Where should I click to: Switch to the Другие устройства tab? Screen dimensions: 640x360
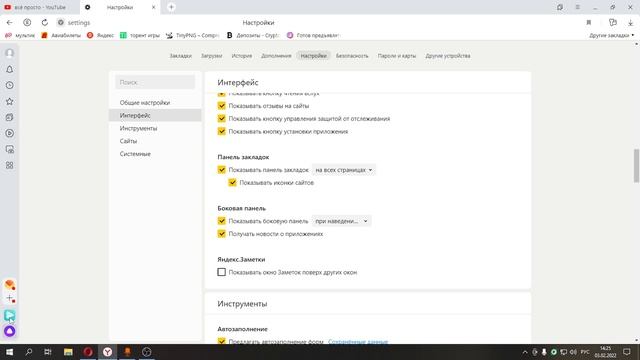(x=448, y=56)
